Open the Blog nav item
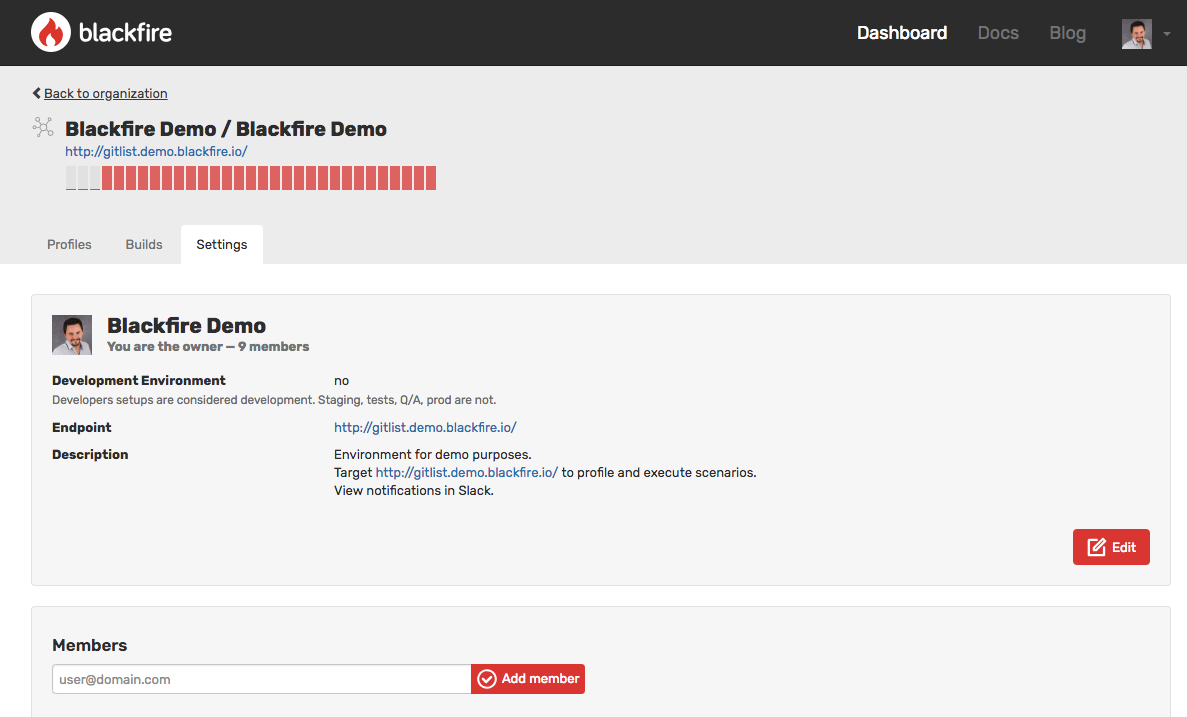Image resolution: width=1187 pixels, height=717 pixels. [1067, 33]
